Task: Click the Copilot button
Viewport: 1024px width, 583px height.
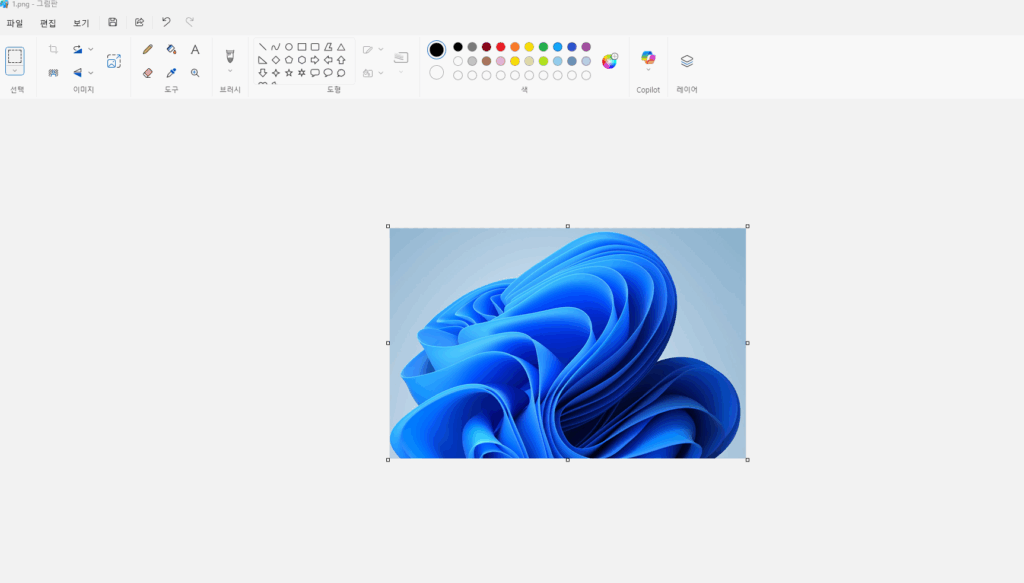Action: (x=648, y=59)
